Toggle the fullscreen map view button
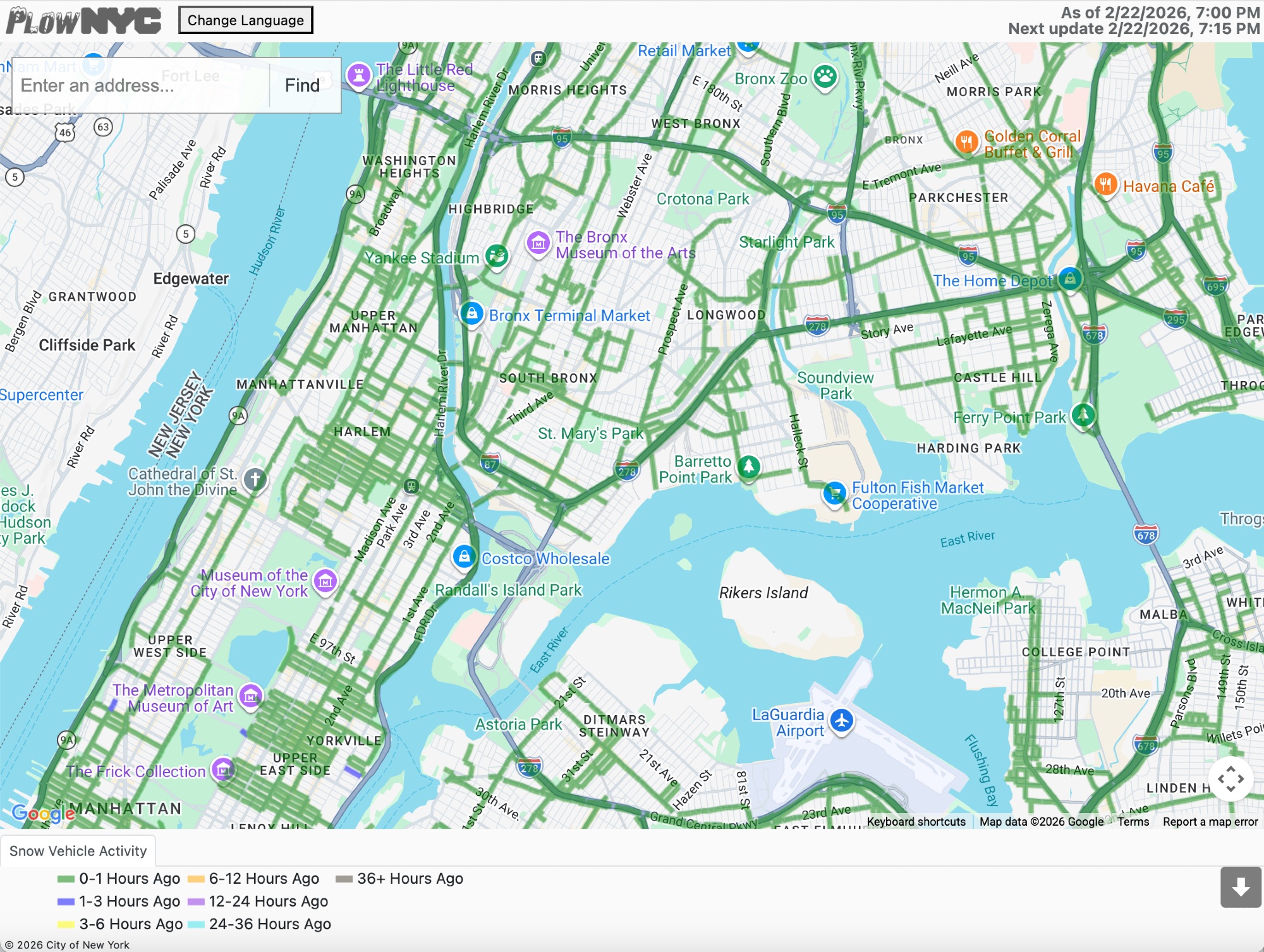 pos(1231,779)
